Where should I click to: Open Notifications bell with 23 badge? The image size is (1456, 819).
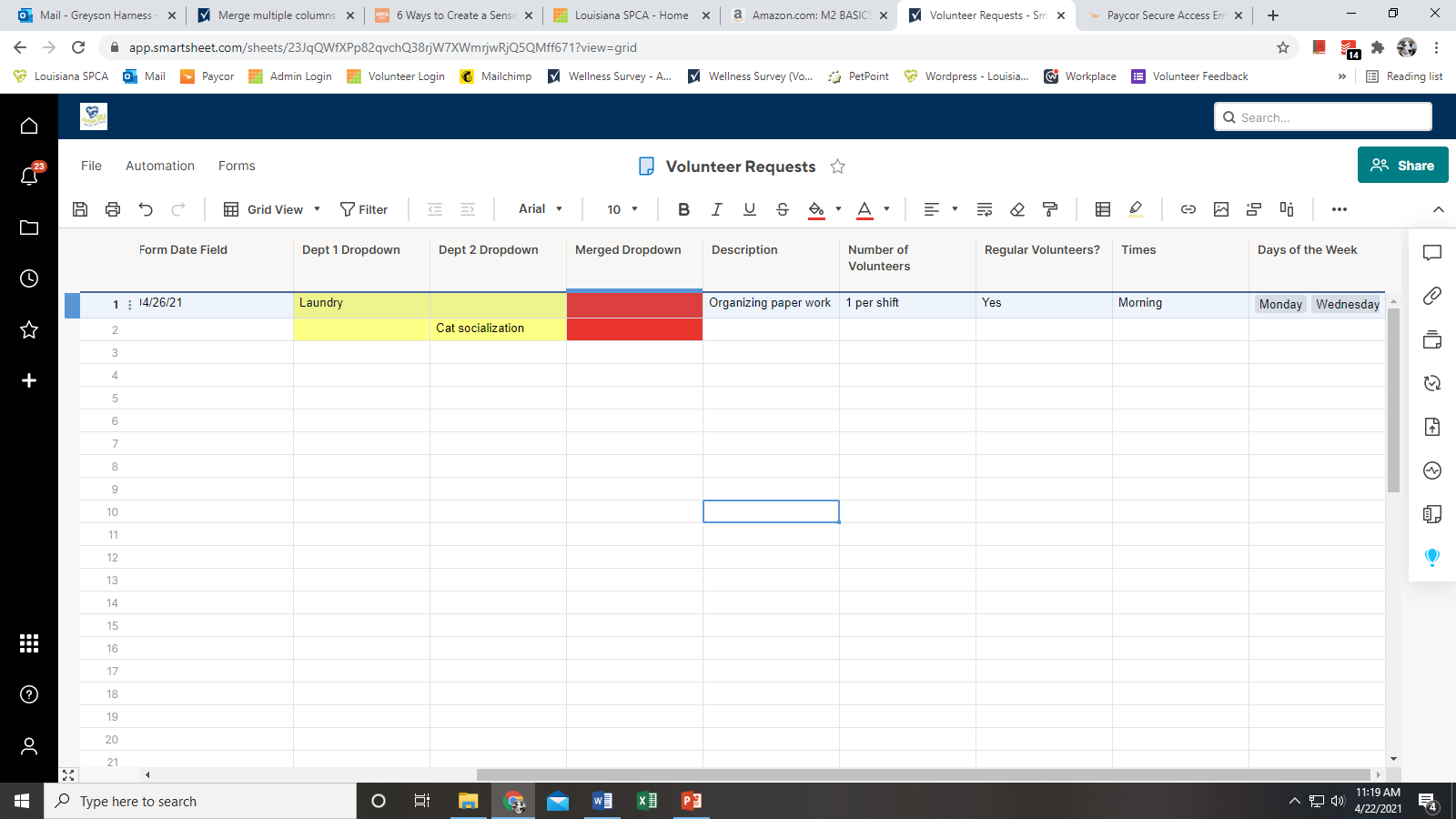coord(29,176)
